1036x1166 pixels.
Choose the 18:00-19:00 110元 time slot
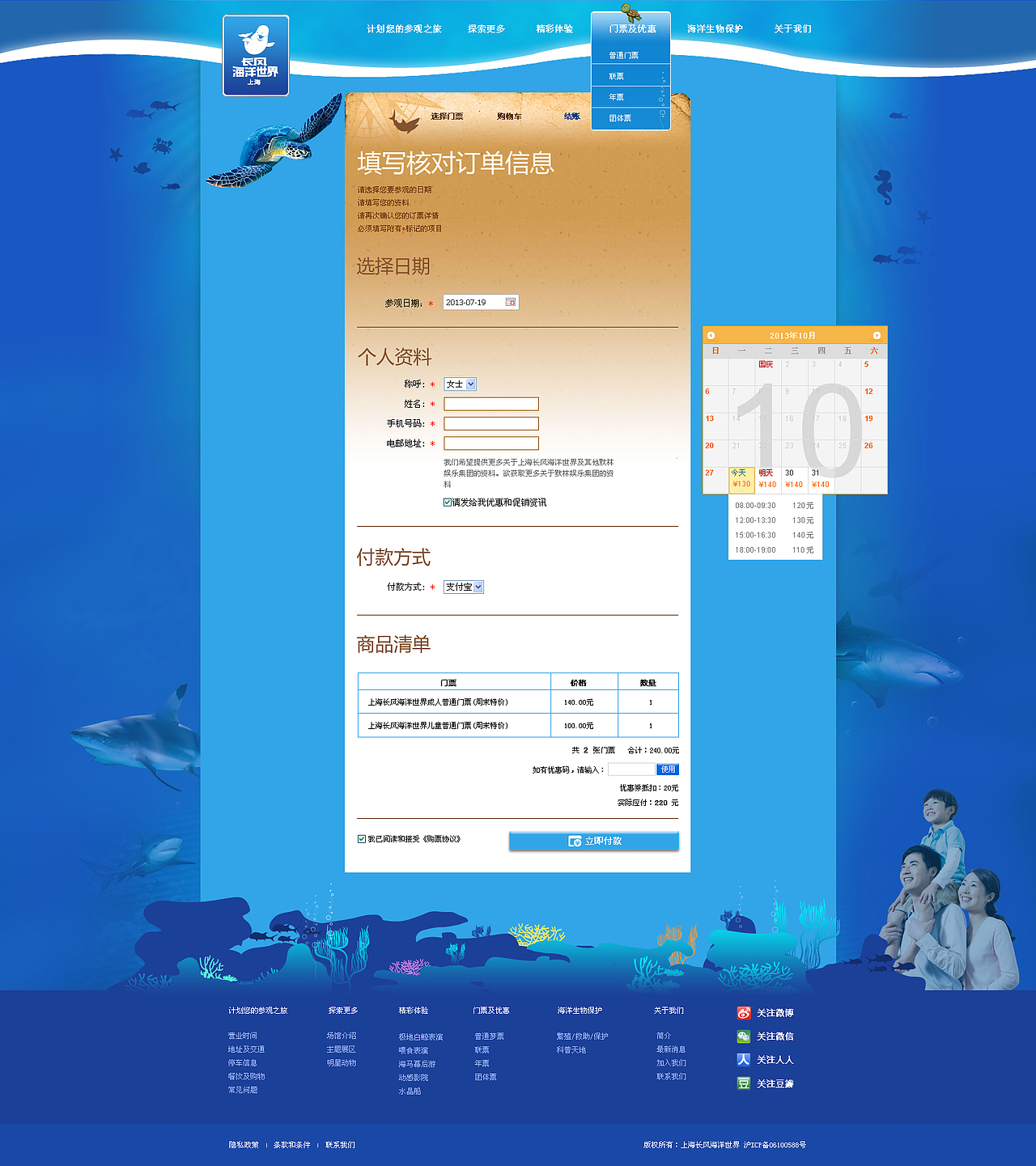tap(775, 550)
